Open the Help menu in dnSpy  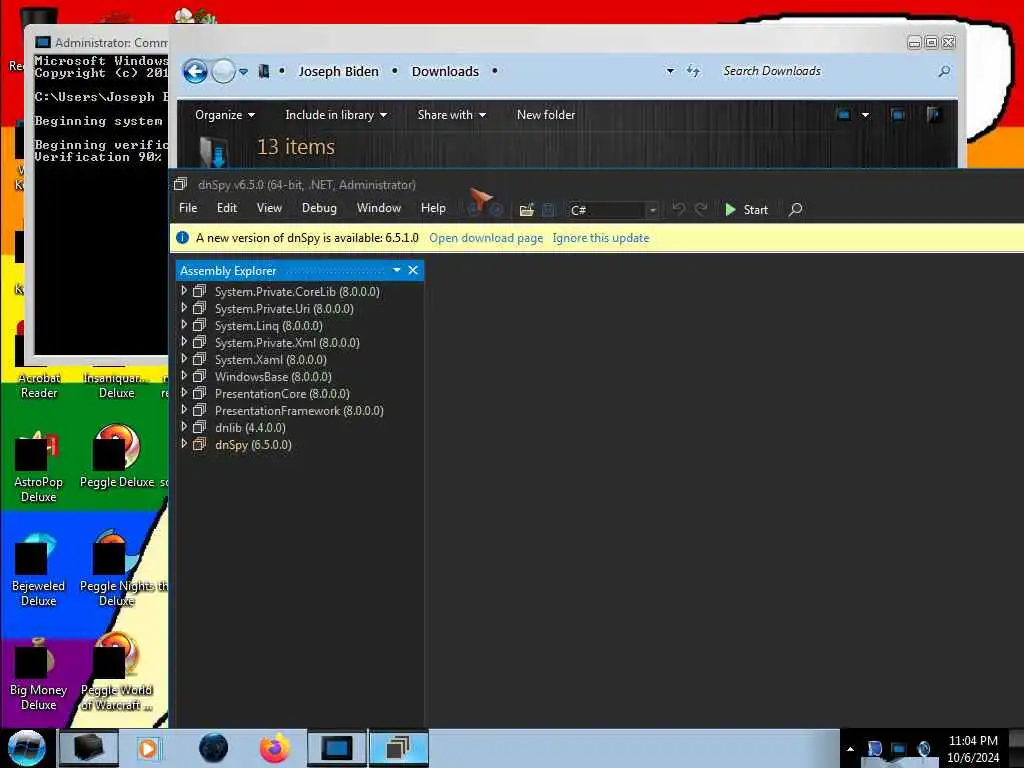433,208
